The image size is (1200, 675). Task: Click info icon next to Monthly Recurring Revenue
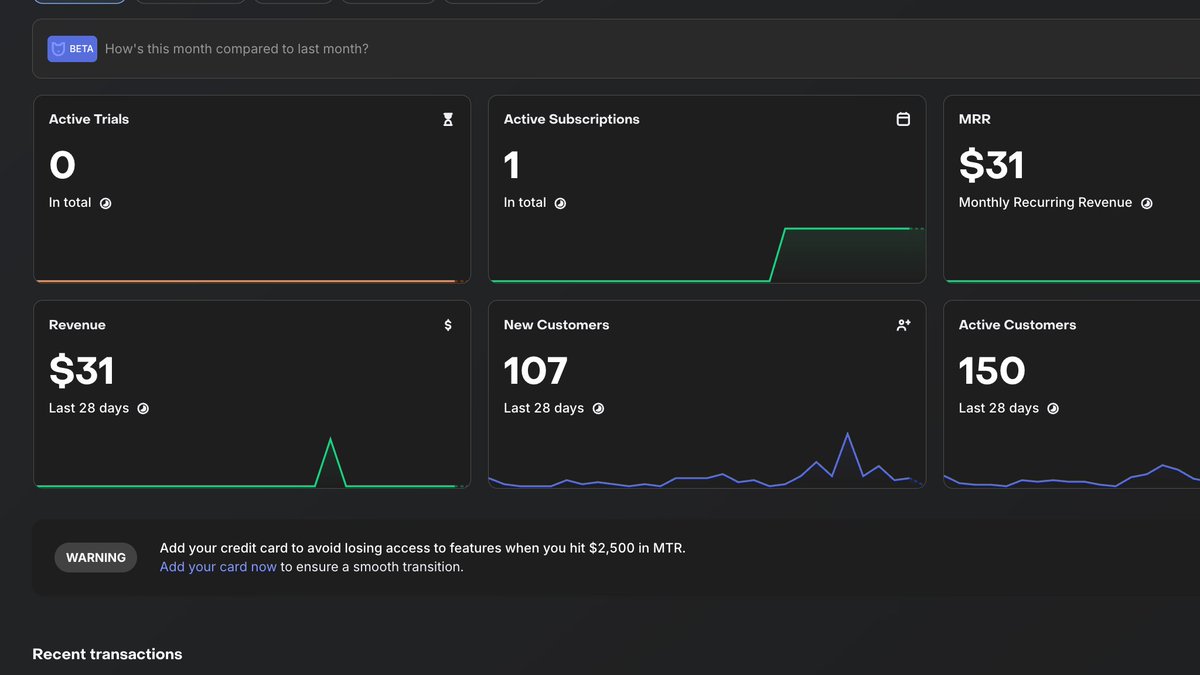pyautogui.click(x=1146, y=203)
